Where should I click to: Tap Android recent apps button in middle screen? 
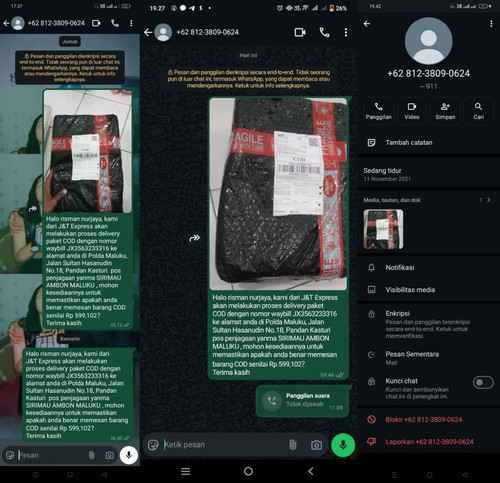[185, 471]
